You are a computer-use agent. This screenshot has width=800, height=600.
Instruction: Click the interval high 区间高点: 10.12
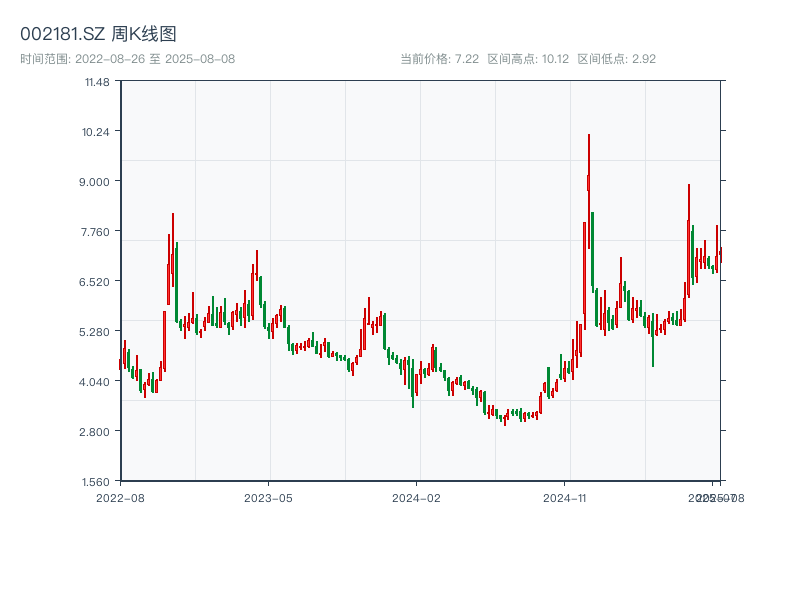(528, 59)
